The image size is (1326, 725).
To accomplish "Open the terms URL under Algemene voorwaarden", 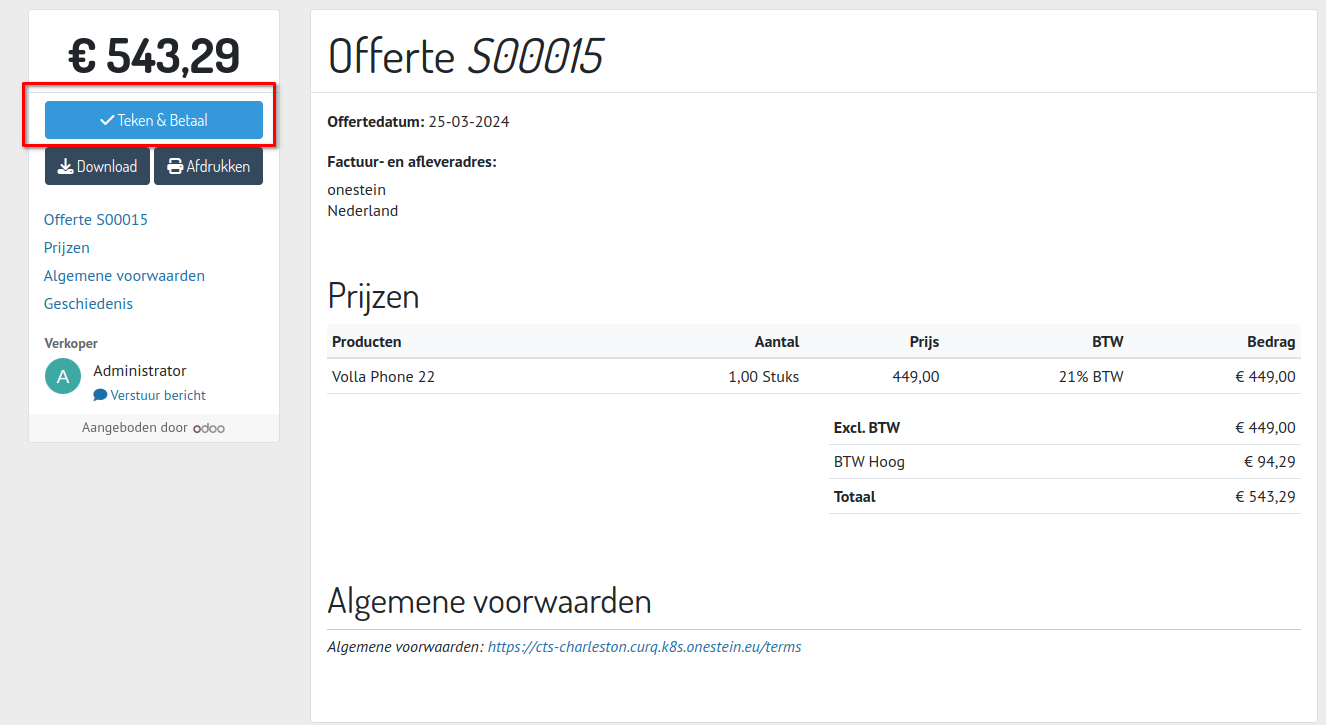I will [x=644, y=647].
